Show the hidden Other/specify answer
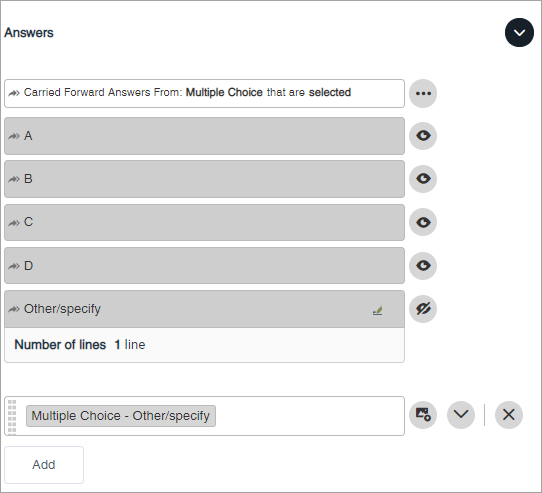Screen dimensions: 542x493 click(x=423, y=309)
